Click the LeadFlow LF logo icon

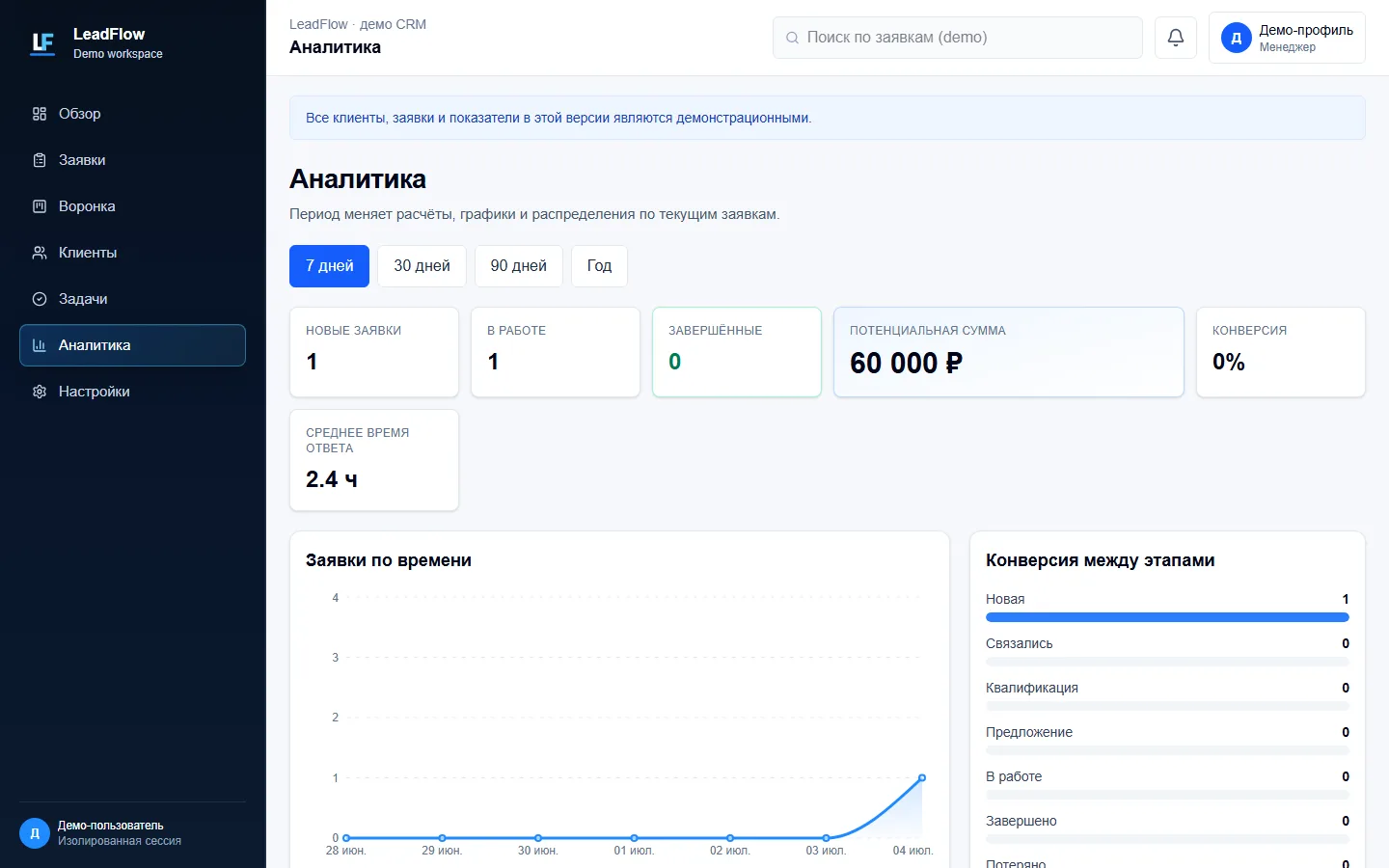[42, 43]
